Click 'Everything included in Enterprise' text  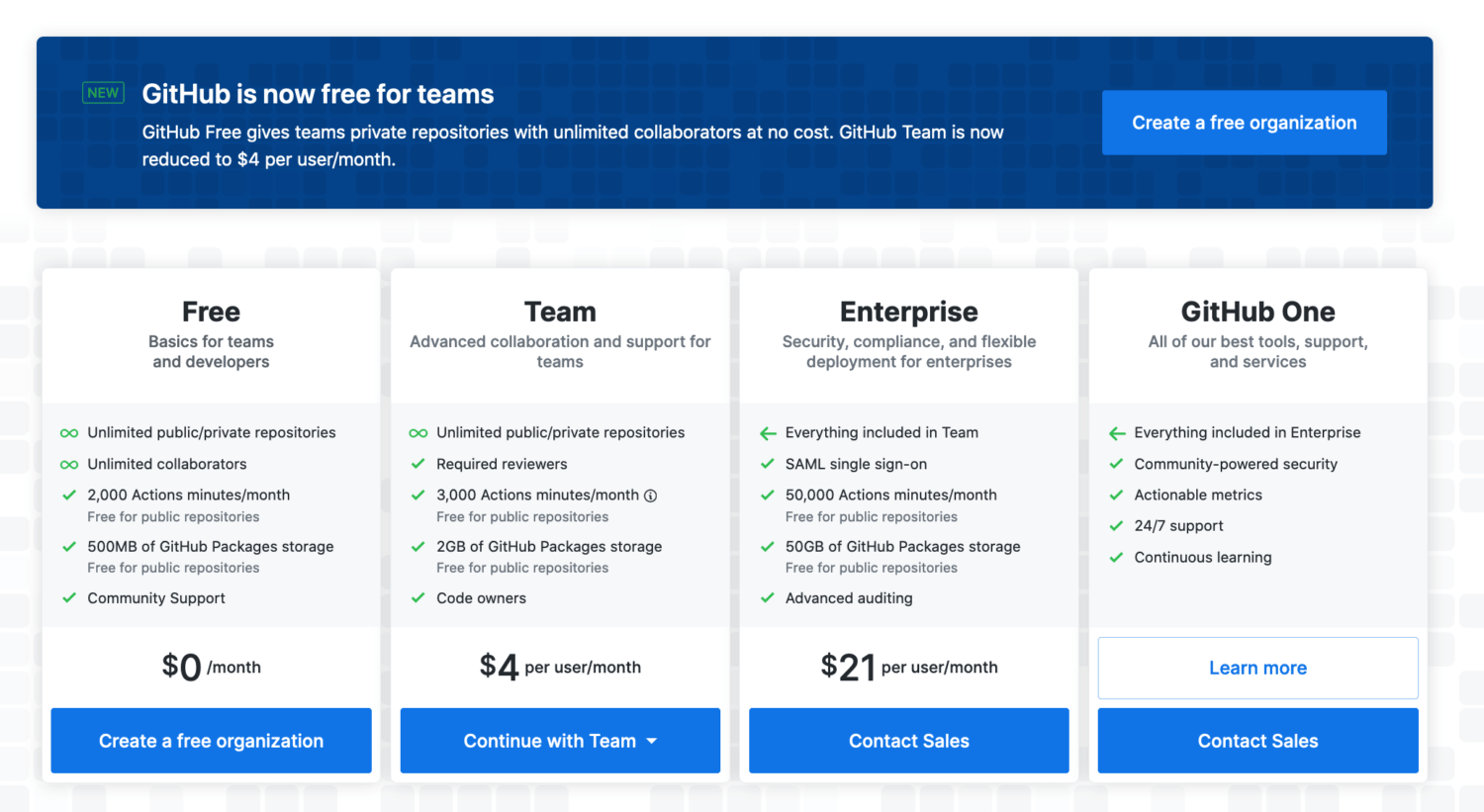coord(1248,432)
